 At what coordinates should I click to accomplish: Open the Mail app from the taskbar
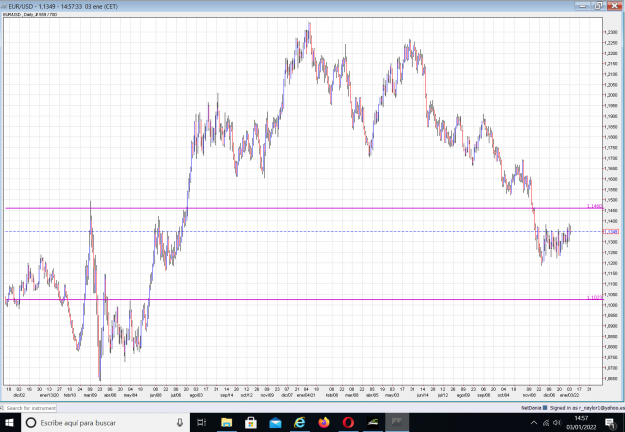click(275, 423)
